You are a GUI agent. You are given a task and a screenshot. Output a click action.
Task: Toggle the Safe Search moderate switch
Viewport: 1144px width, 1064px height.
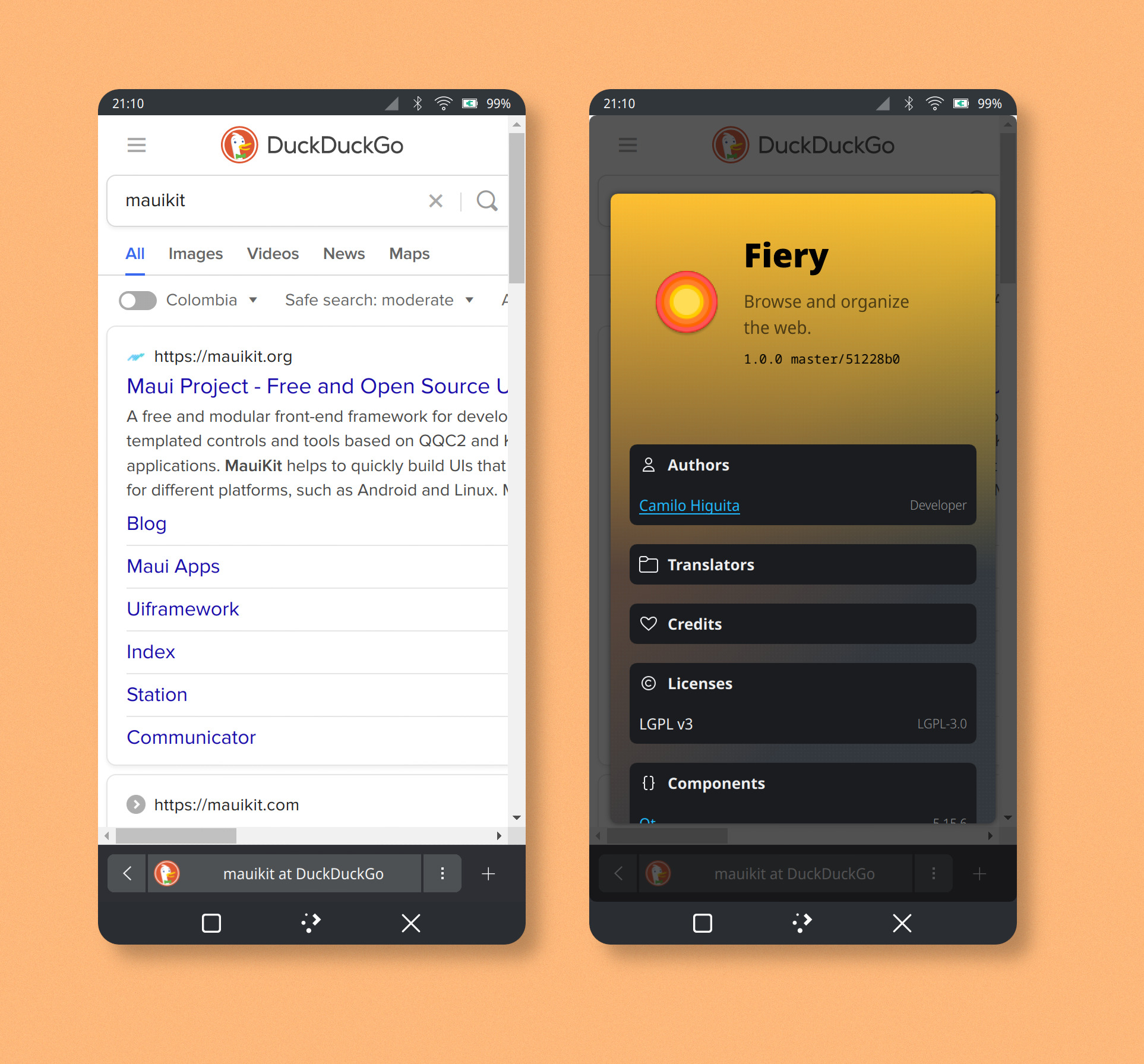(x=139, y=300)
